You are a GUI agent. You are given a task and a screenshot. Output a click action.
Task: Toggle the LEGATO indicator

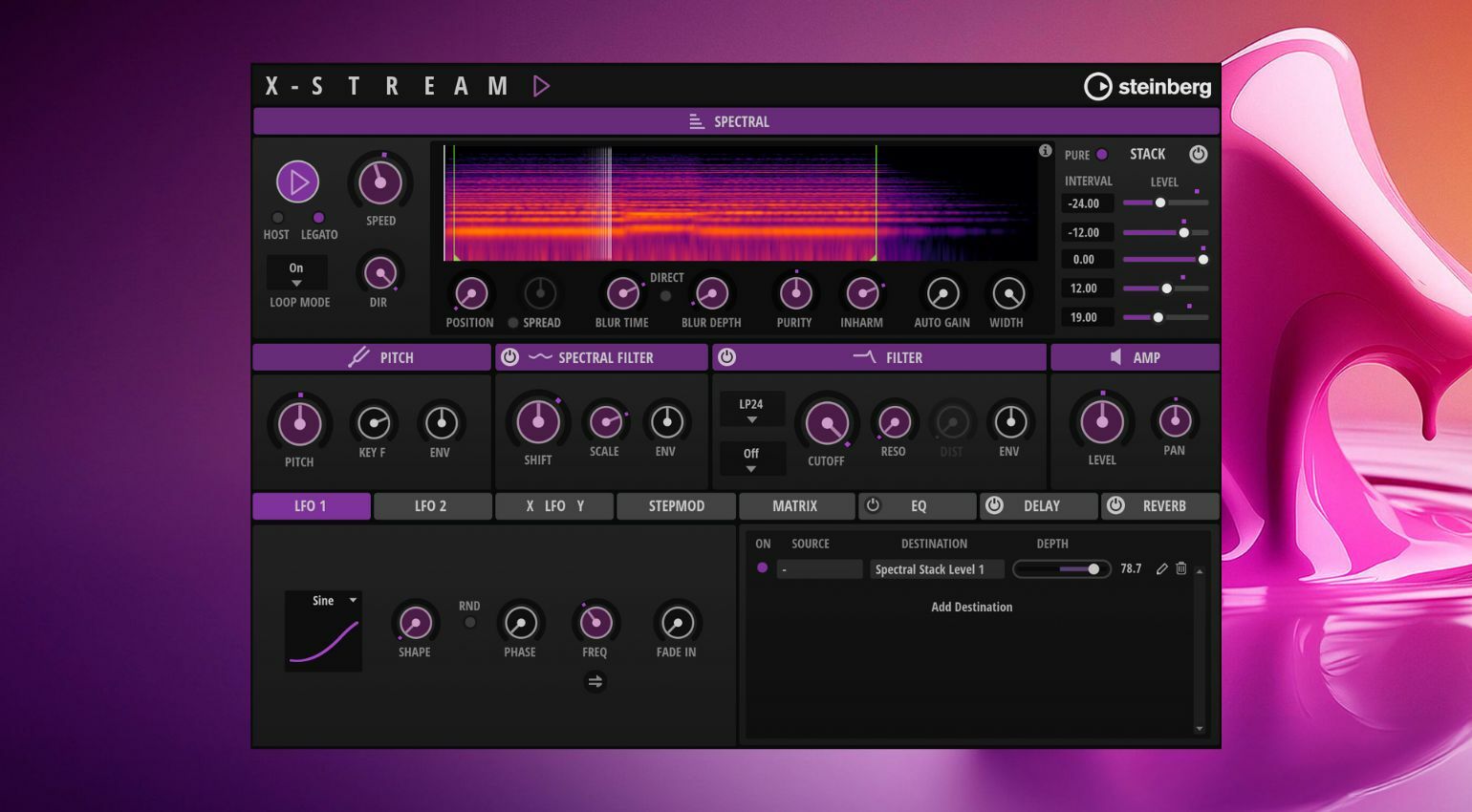coord(318,218)
